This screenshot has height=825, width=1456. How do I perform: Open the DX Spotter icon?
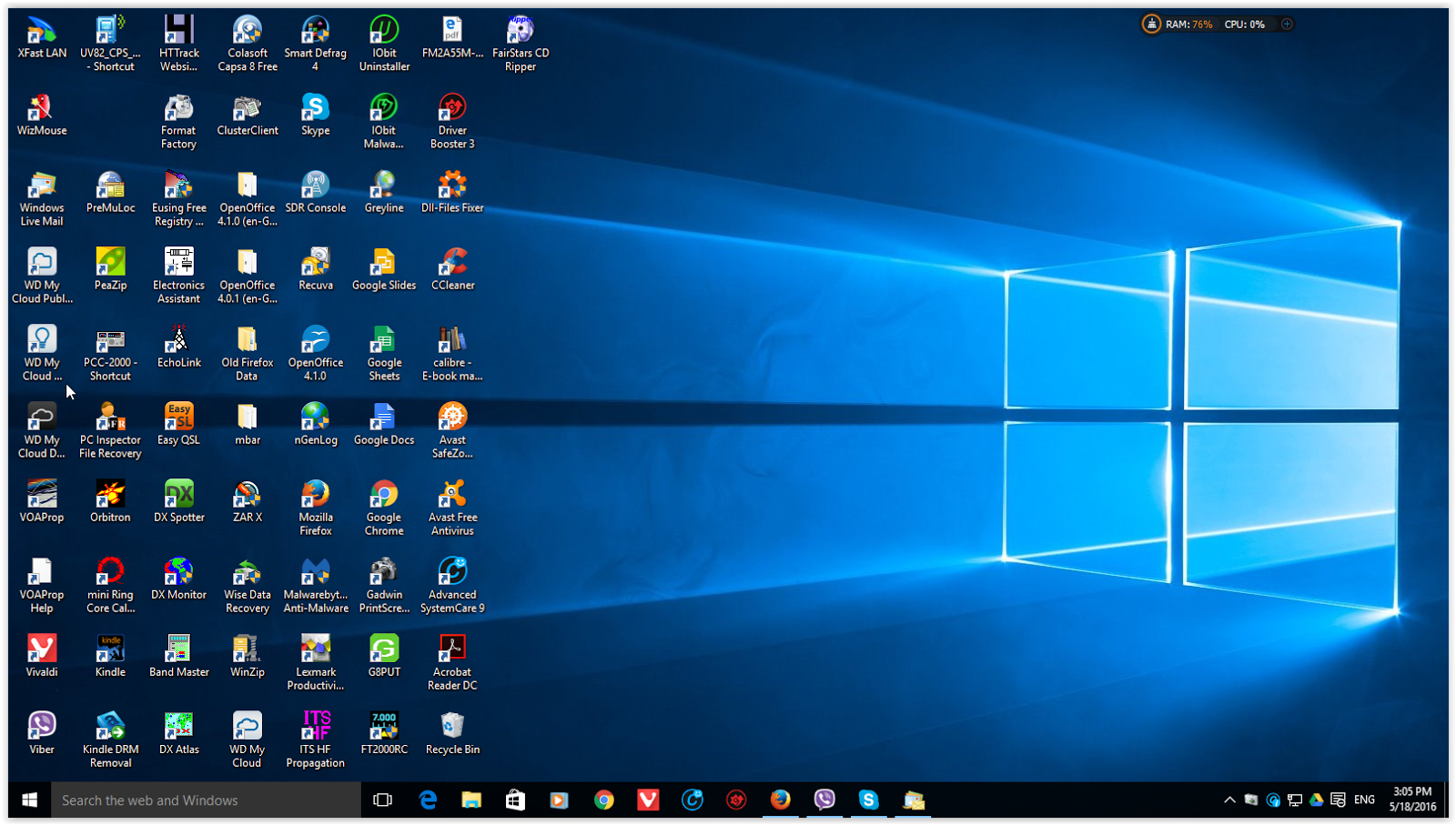tap(178, 502)
